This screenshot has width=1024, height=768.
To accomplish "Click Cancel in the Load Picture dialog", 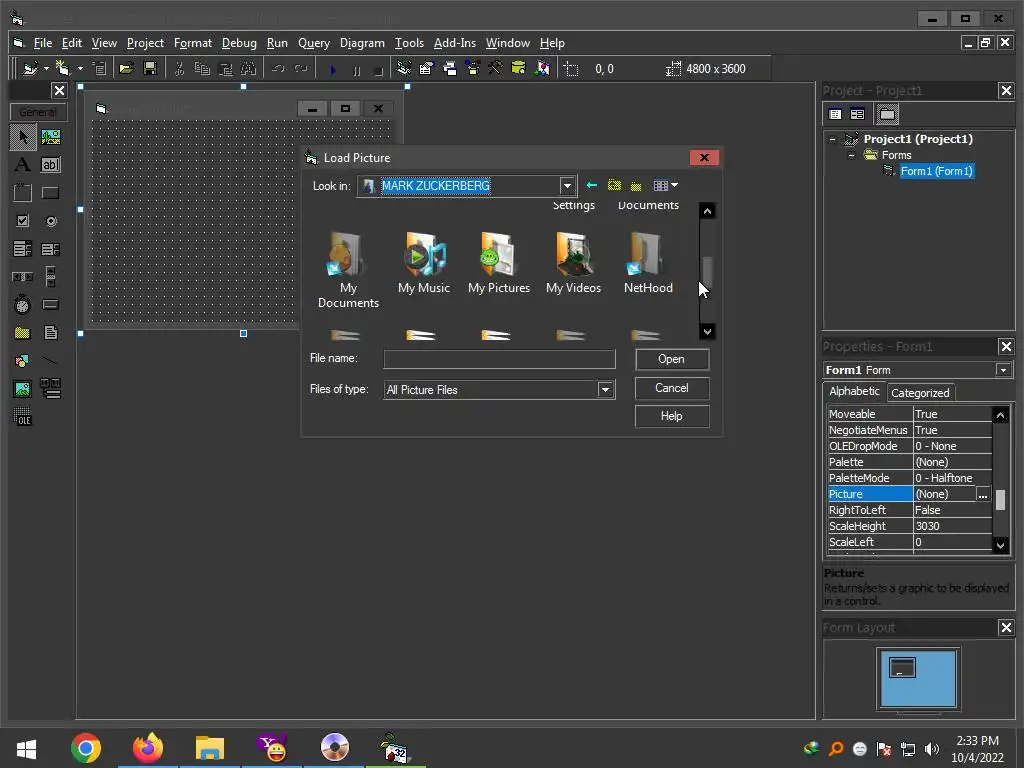I will (x=671, y=388).
